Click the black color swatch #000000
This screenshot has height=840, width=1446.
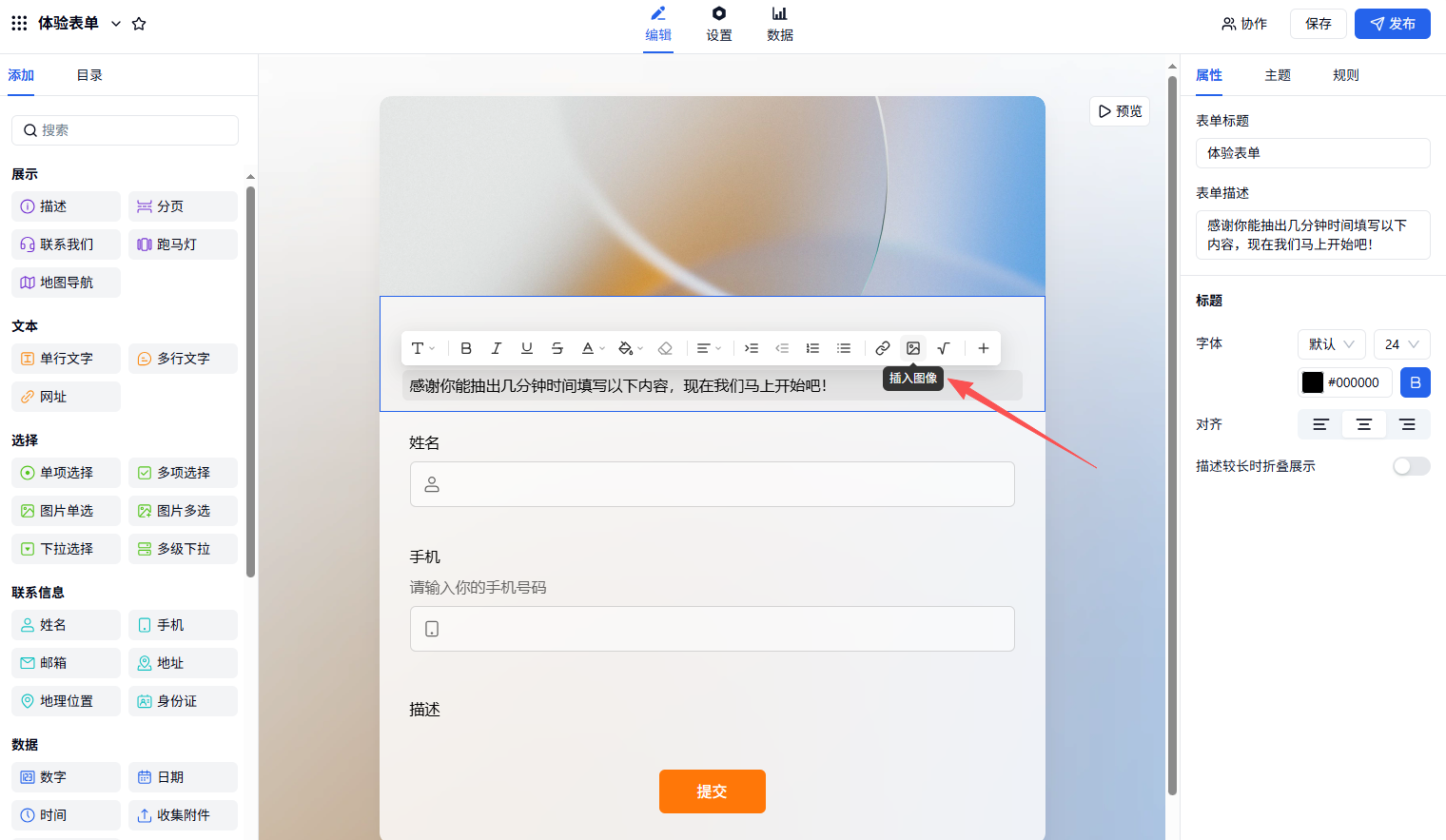click(x=1313, y=382)
